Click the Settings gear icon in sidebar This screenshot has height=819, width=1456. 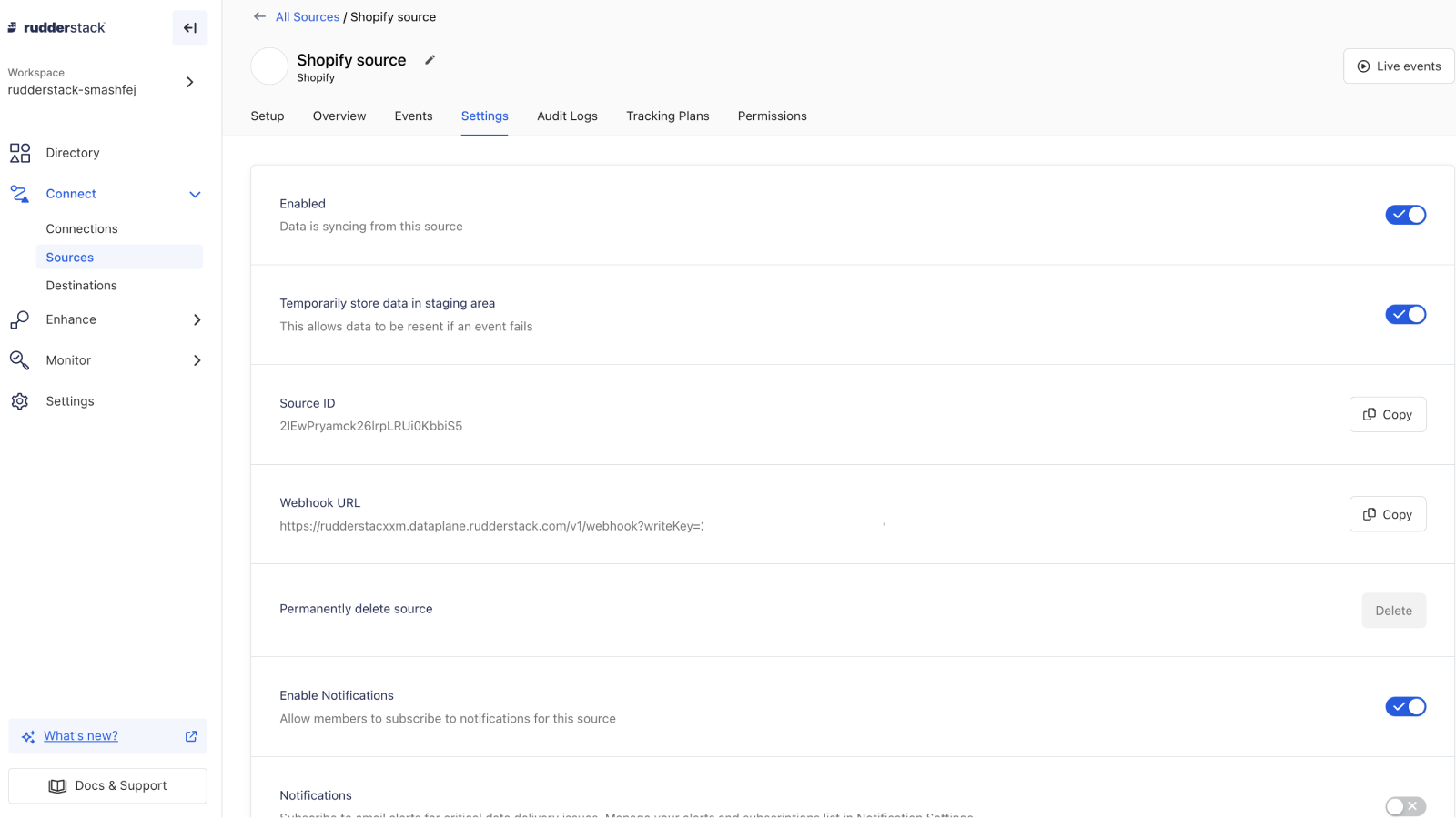pyautogui.click(x=19, y=400)
